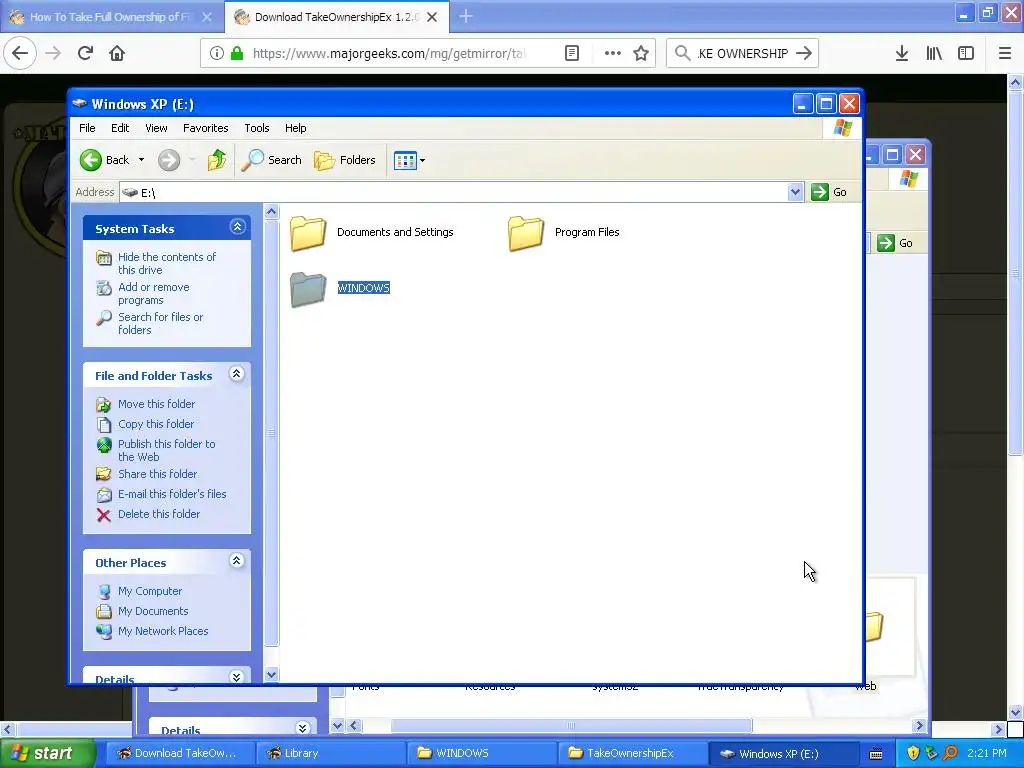Click the search go arrow in Firefox
1024x768 pixels.
[x=805, y=53]
